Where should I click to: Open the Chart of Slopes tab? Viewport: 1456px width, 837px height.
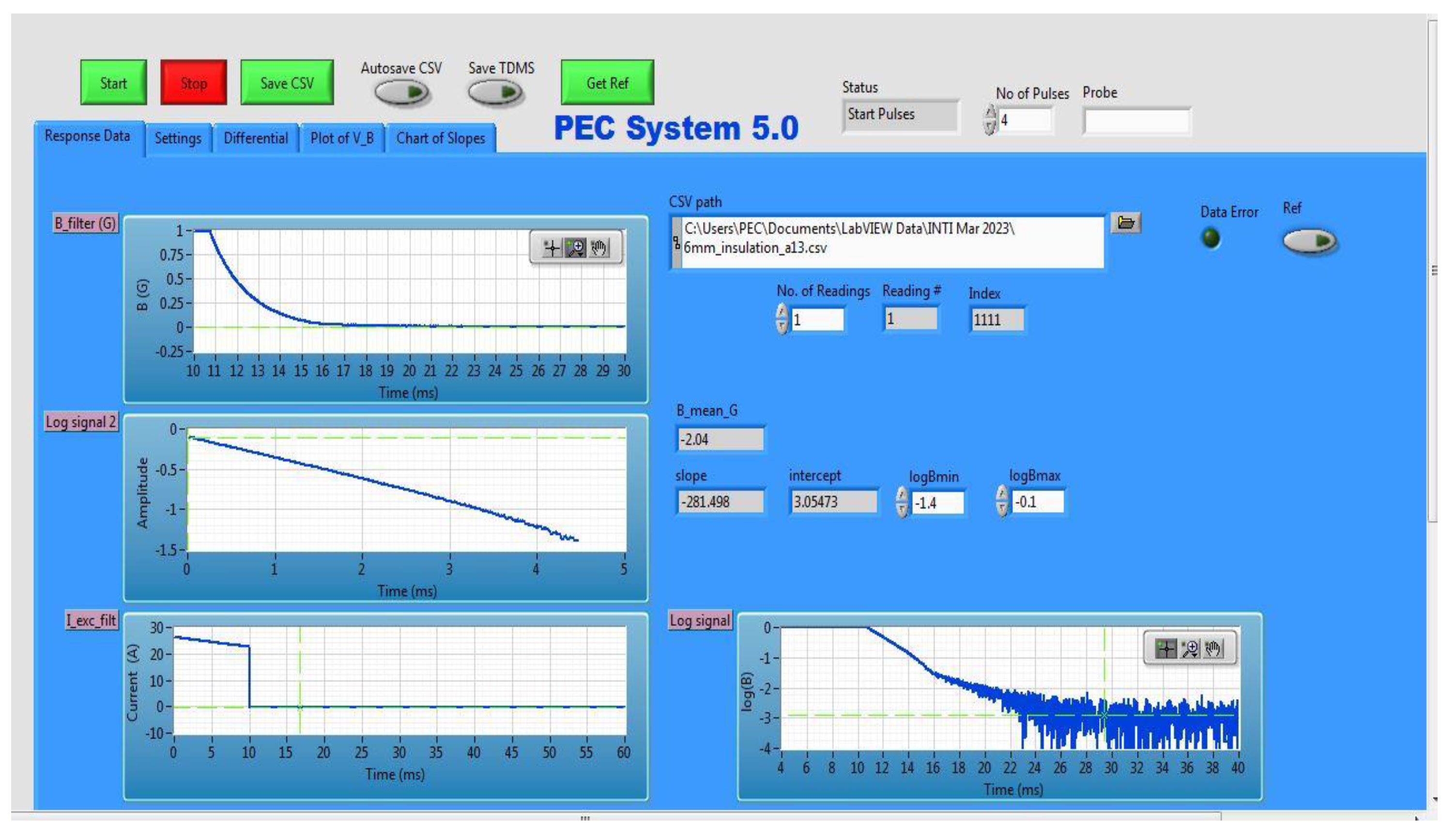(x=440, y=139)
